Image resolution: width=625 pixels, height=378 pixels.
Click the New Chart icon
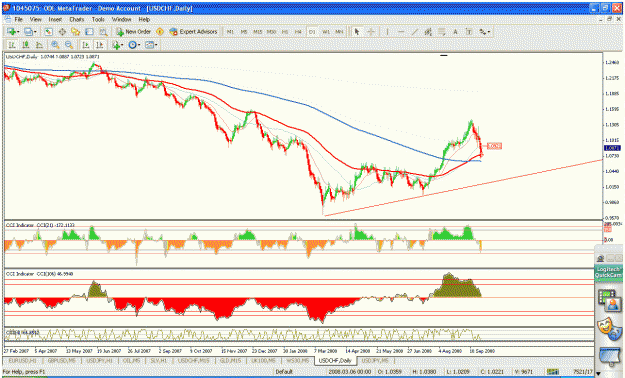pos(11,32)
